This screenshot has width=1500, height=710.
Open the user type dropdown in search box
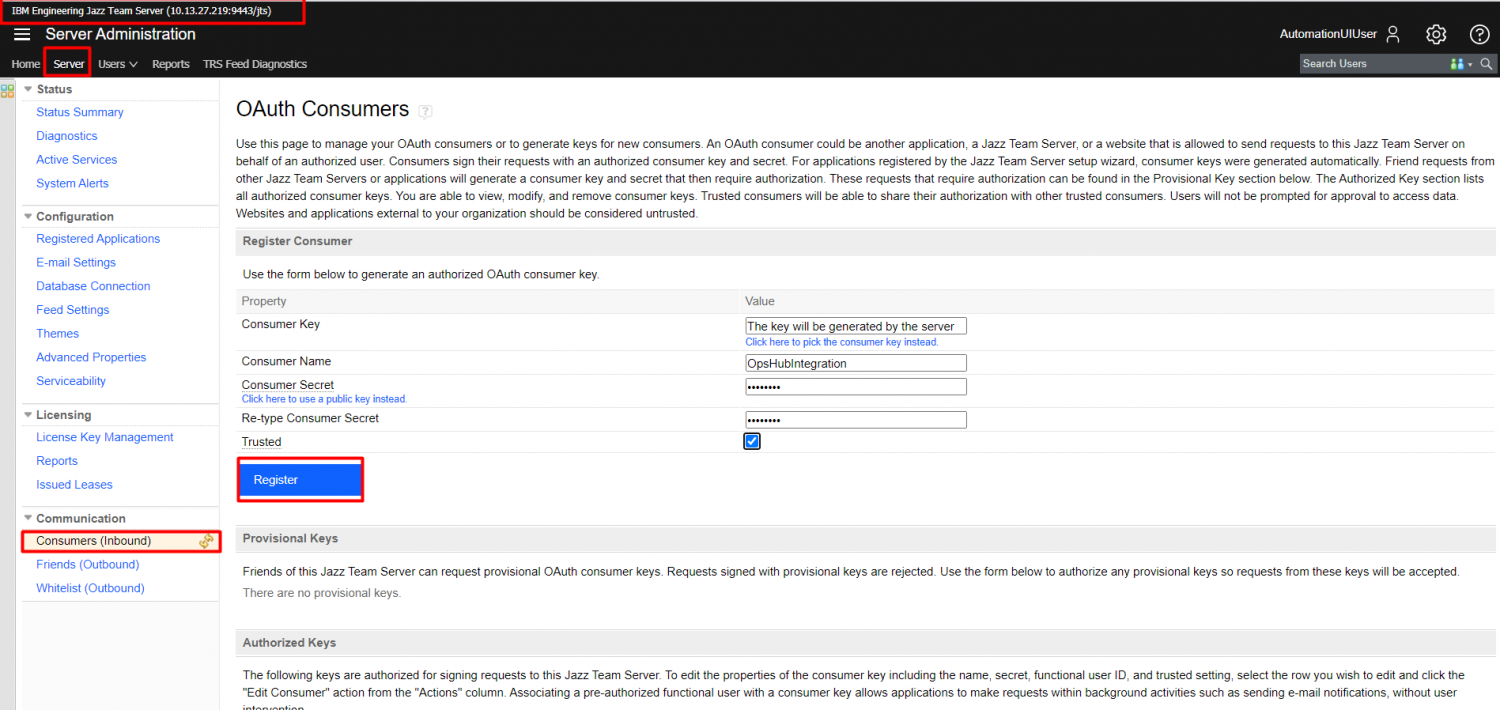(1461, 64)
